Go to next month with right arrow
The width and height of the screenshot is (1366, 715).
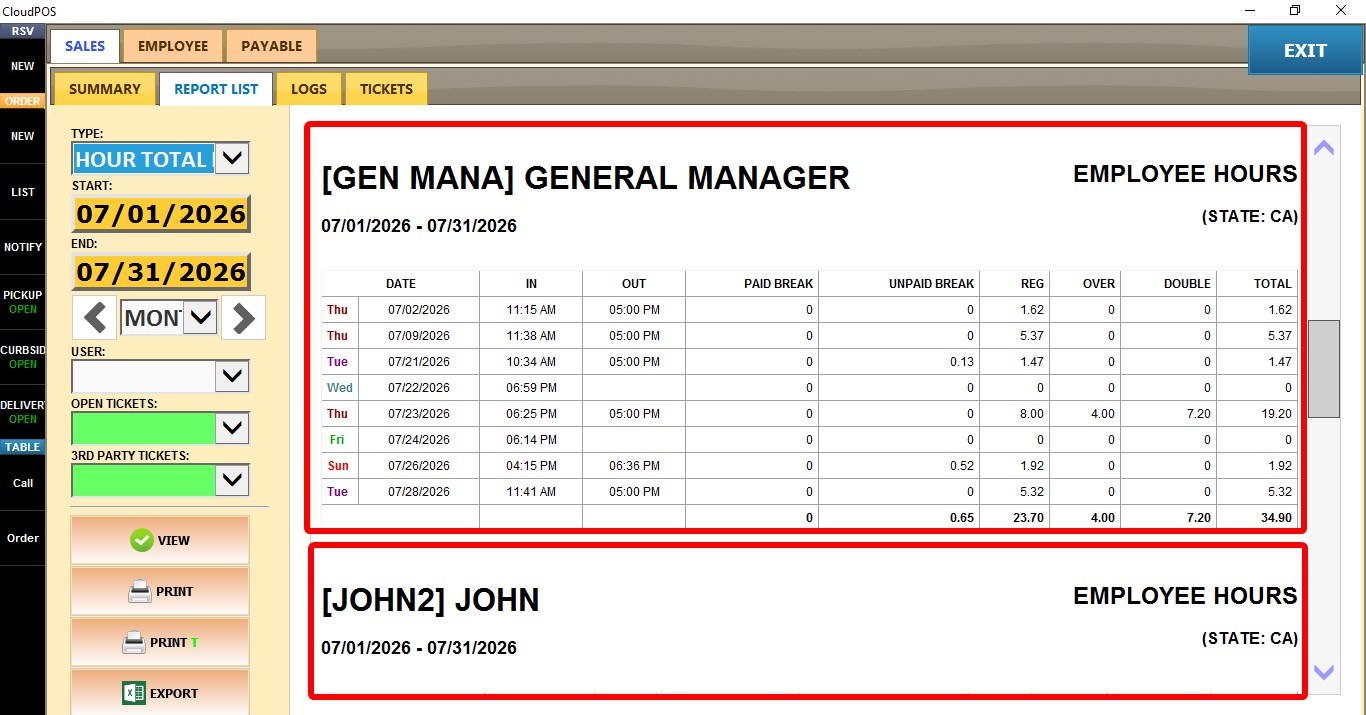(244, 318)
